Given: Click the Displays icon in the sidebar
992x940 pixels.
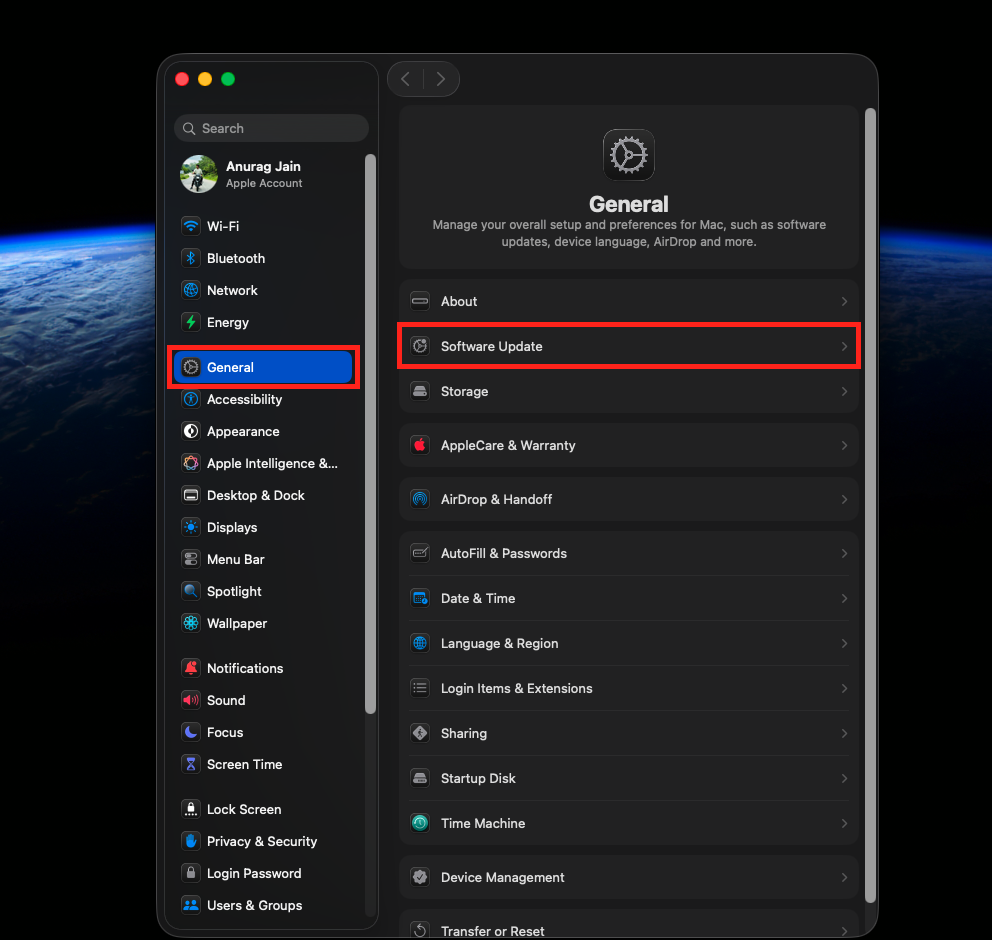Looking at the screenshot, I should 190,527.
